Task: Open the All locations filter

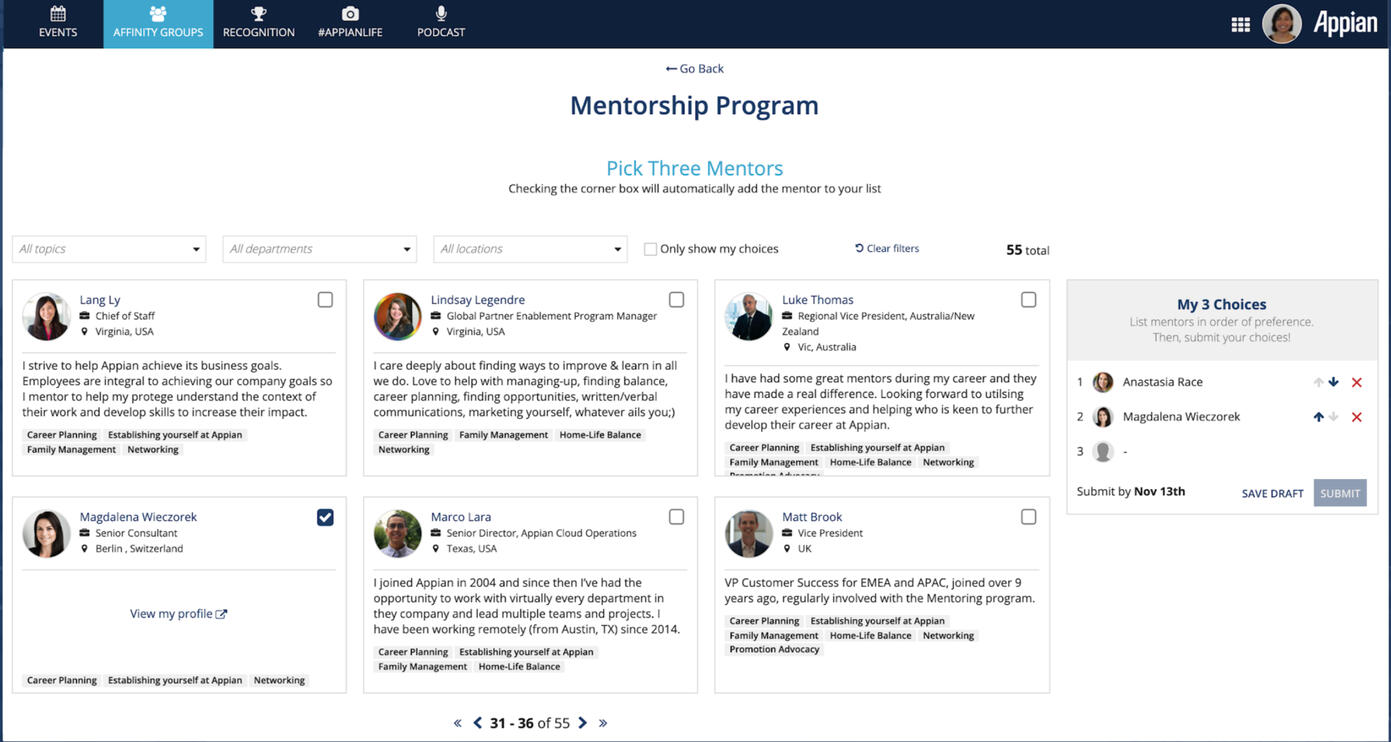Action: [530, 249]
